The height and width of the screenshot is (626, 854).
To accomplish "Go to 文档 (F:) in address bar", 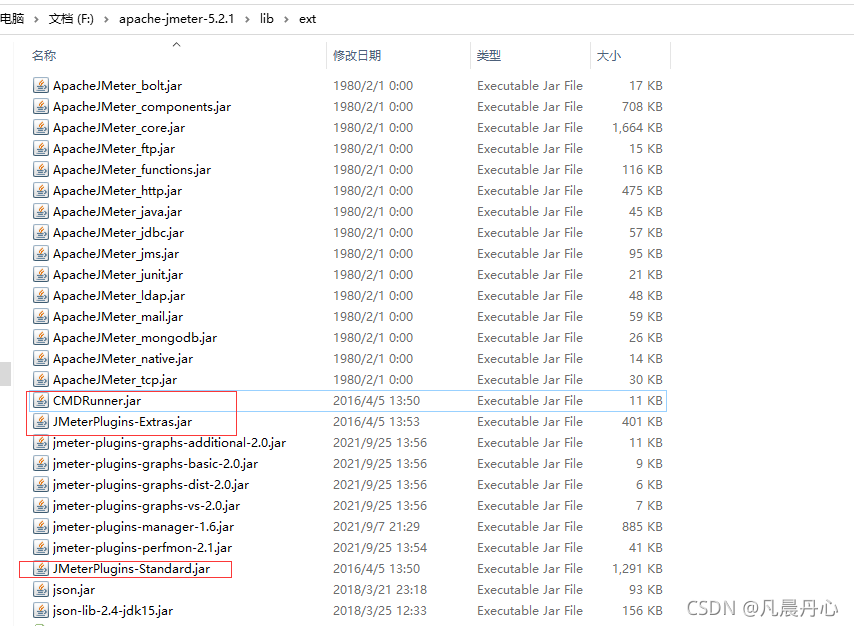I will (x=71, y=19).
